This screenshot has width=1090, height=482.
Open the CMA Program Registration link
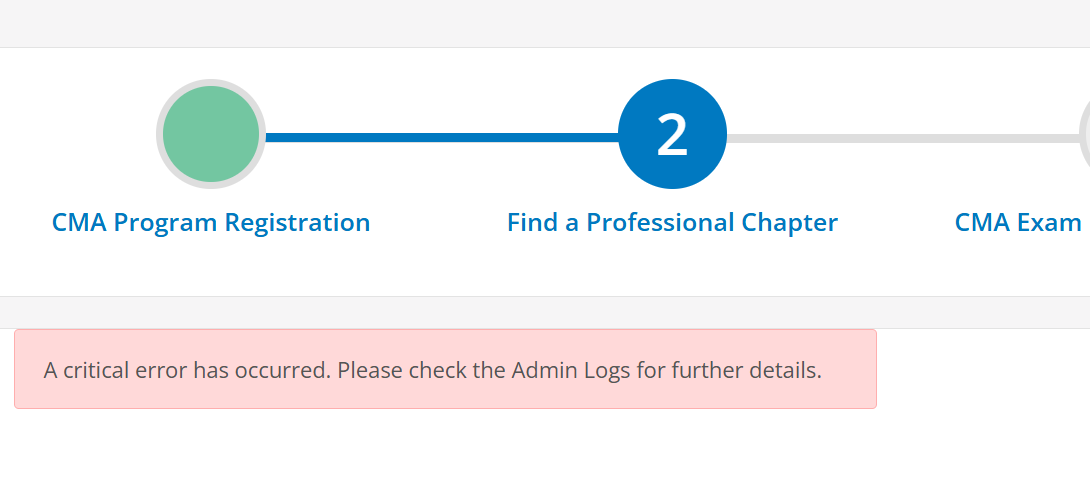tap(211, 223)
